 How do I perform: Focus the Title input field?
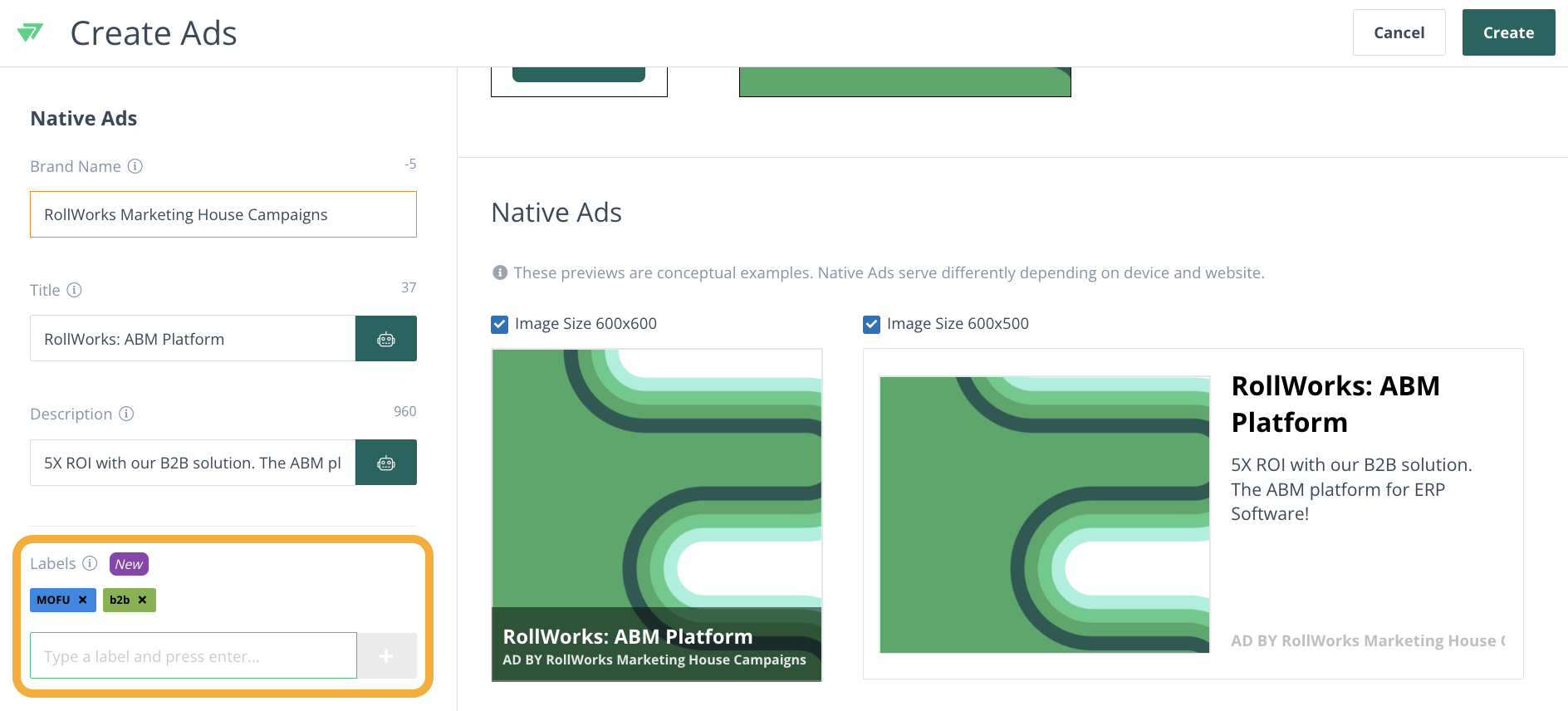click(x=193, y=339)
